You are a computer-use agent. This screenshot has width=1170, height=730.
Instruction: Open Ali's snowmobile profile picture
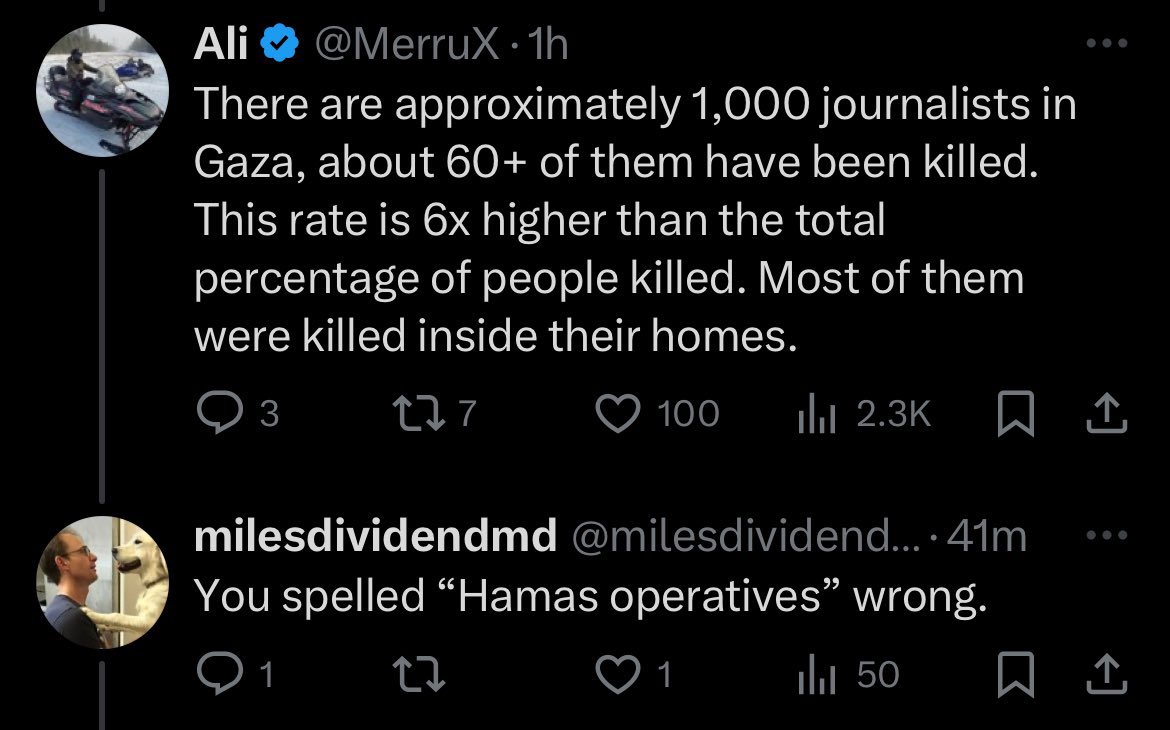[102, 90]
